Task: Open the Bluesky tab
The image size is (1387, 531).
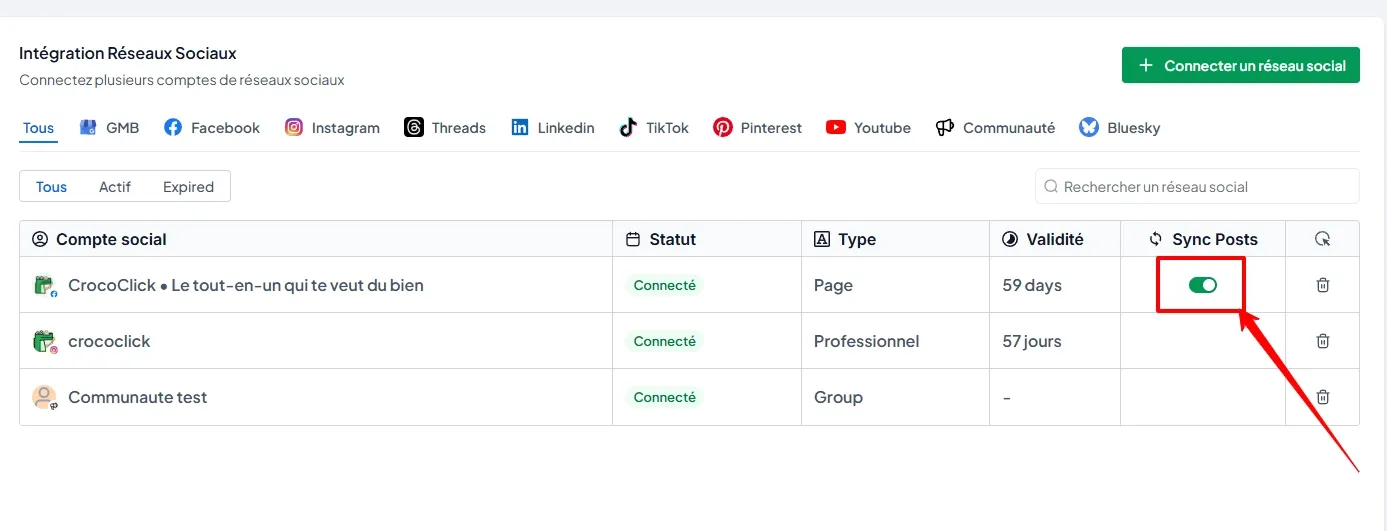Action: (1120, 128)
